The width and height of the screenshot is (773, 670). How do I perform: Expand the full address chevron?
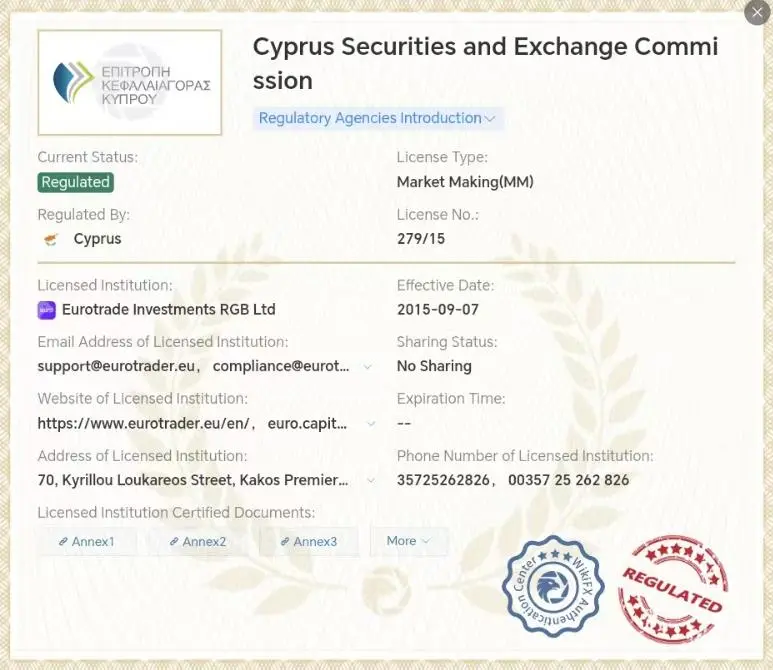(371, 480)
